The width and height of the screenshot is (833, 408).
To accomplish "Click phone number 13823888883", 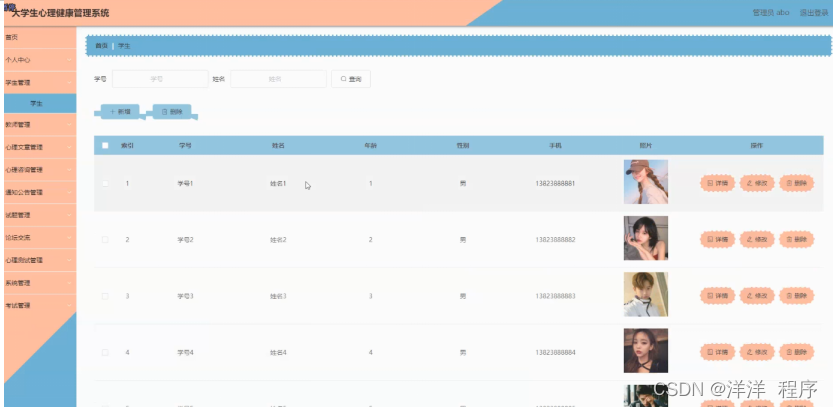I will coord(555,296).
